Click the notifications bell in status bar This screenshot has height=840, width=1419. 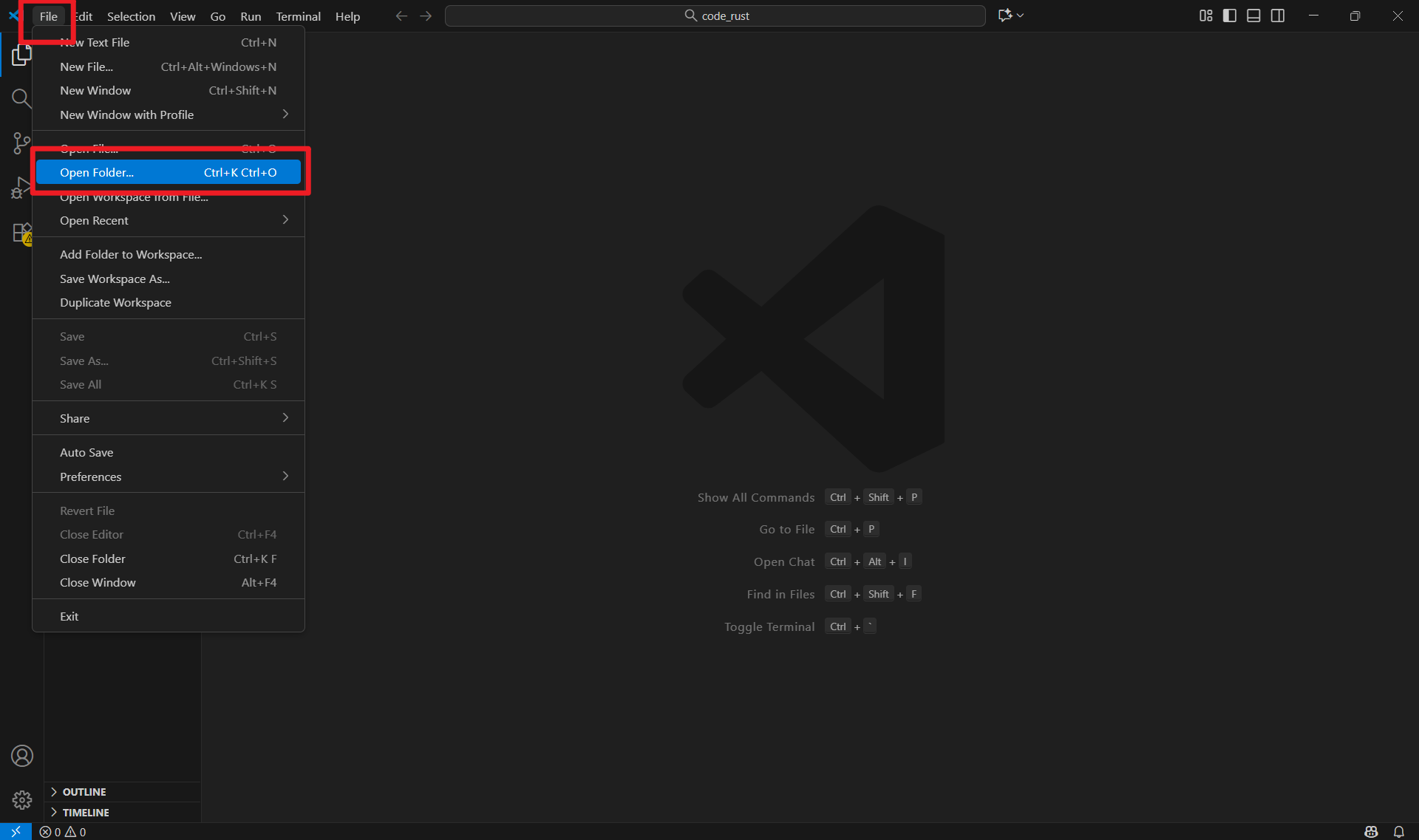[x=1398, y=832]
